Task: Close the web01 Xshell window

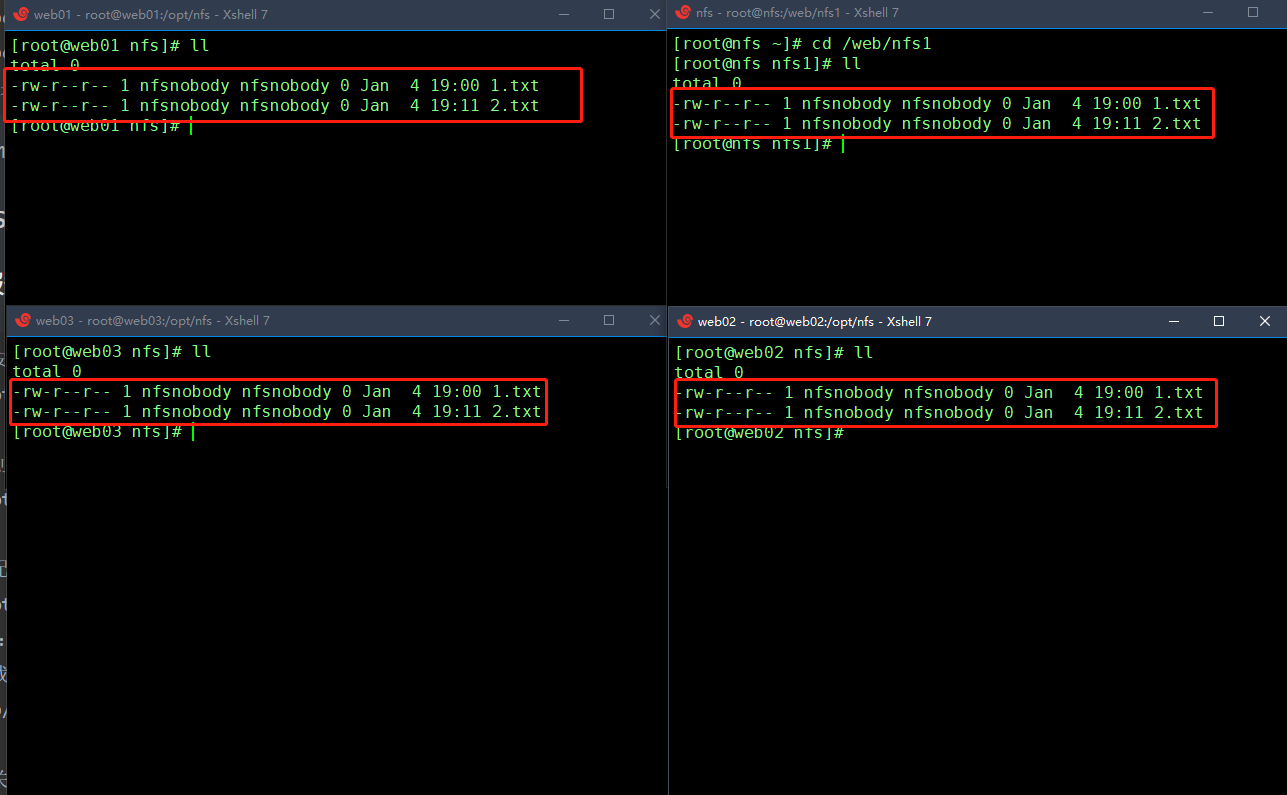Action: coord(654,14)
